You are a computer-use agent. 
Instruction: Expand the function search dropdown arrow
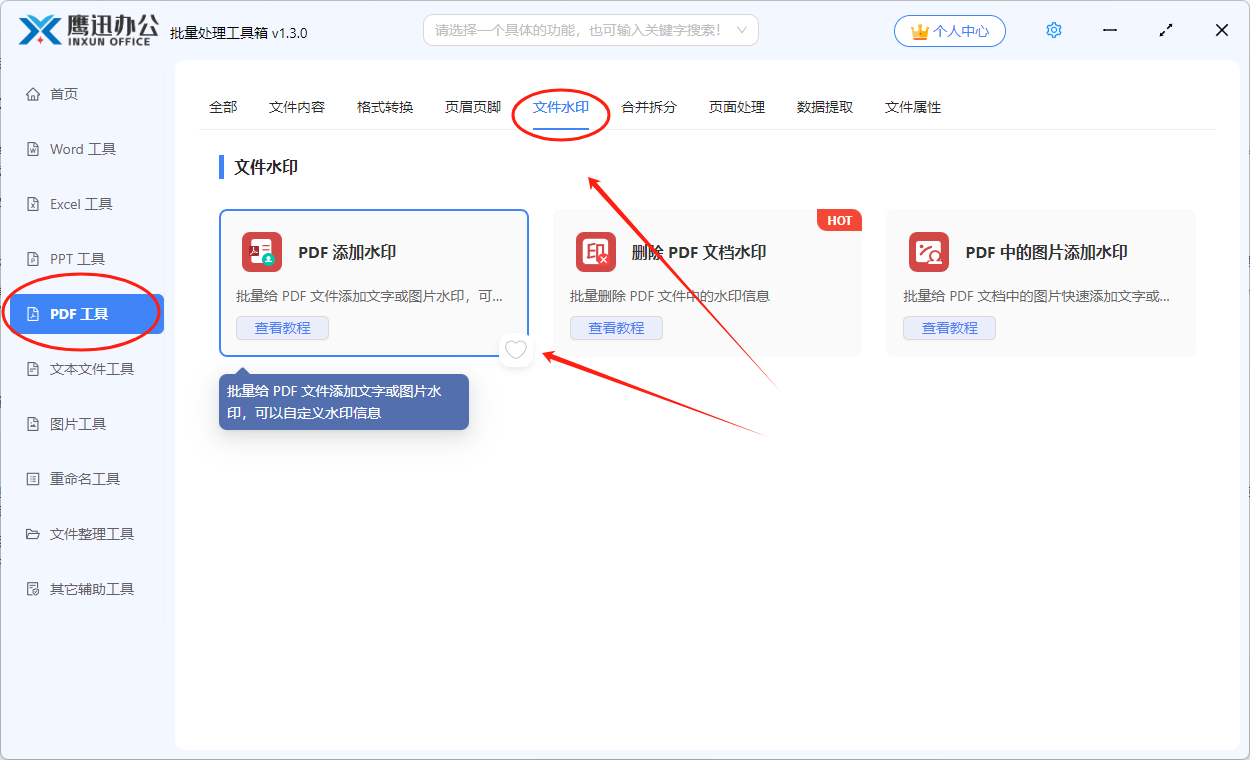pyautogui.click(x=742, y=31)
